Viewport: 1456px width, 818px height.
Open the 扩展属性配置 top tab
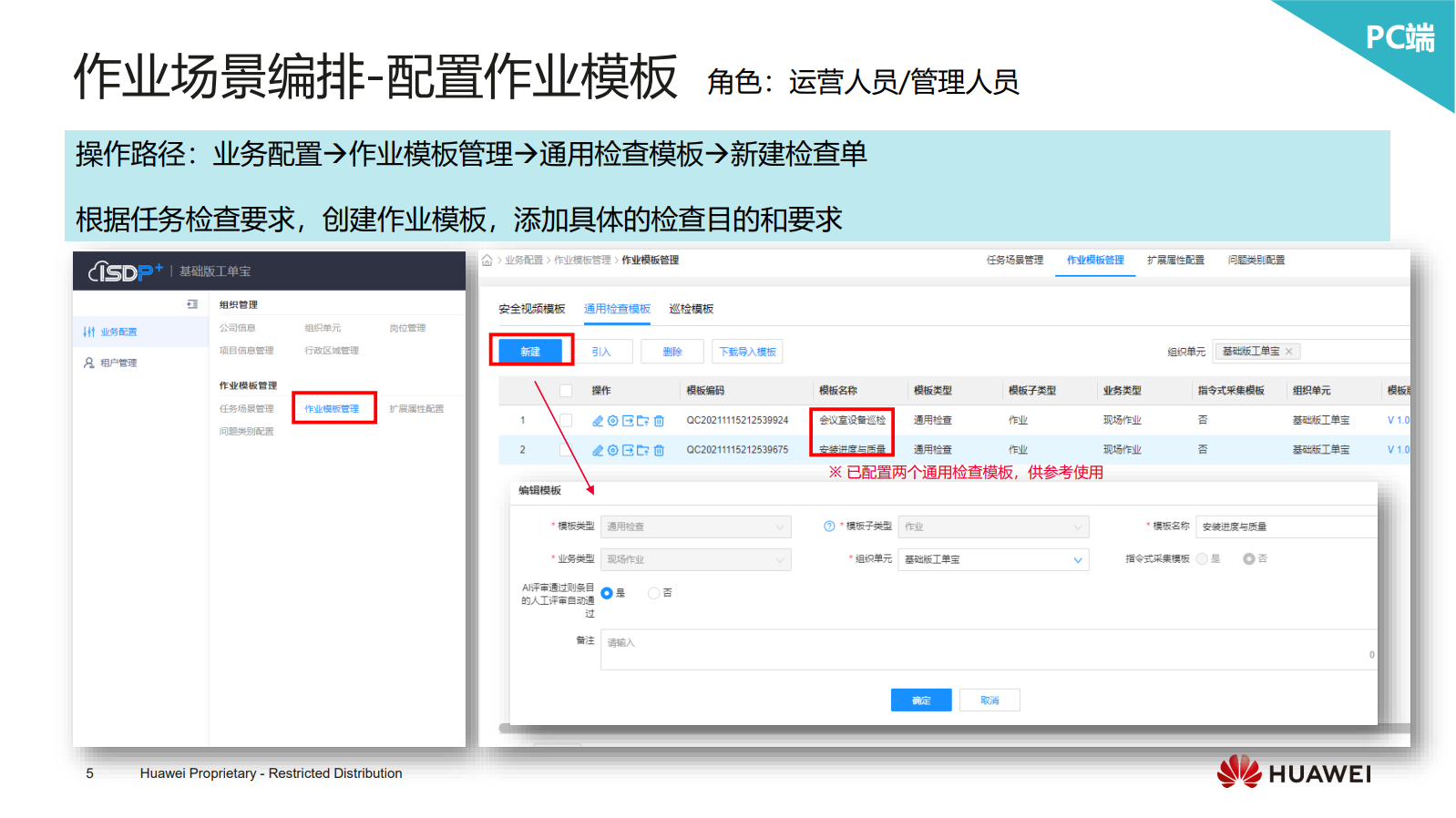(1175, 261)
